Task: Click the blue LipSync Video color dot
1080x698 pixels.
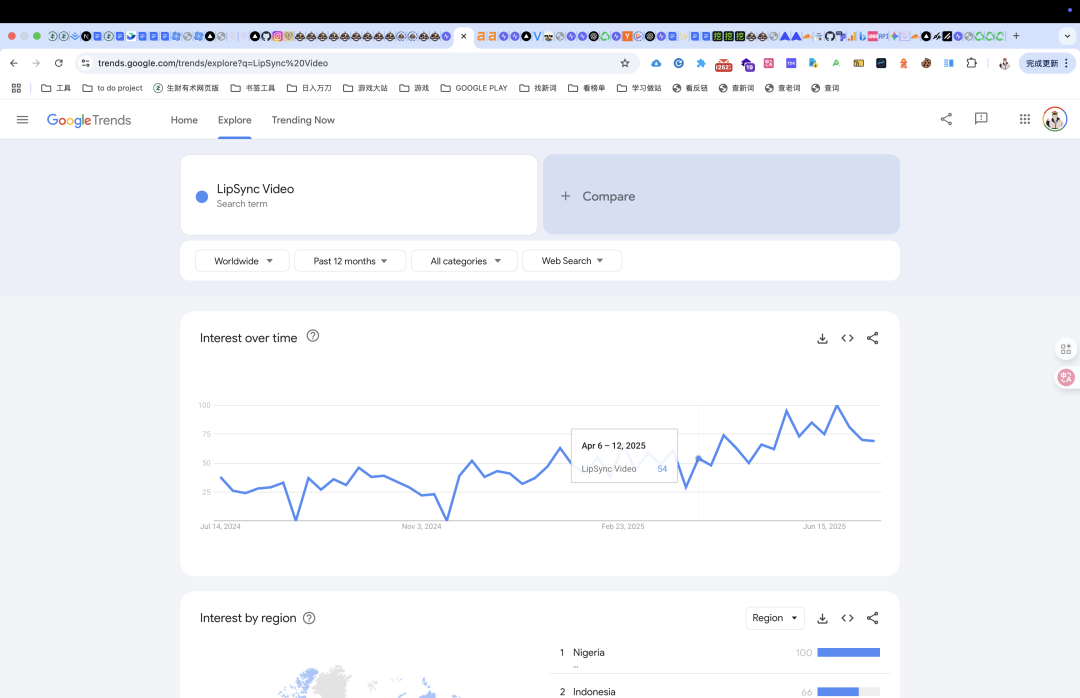Action: (202, 196)
